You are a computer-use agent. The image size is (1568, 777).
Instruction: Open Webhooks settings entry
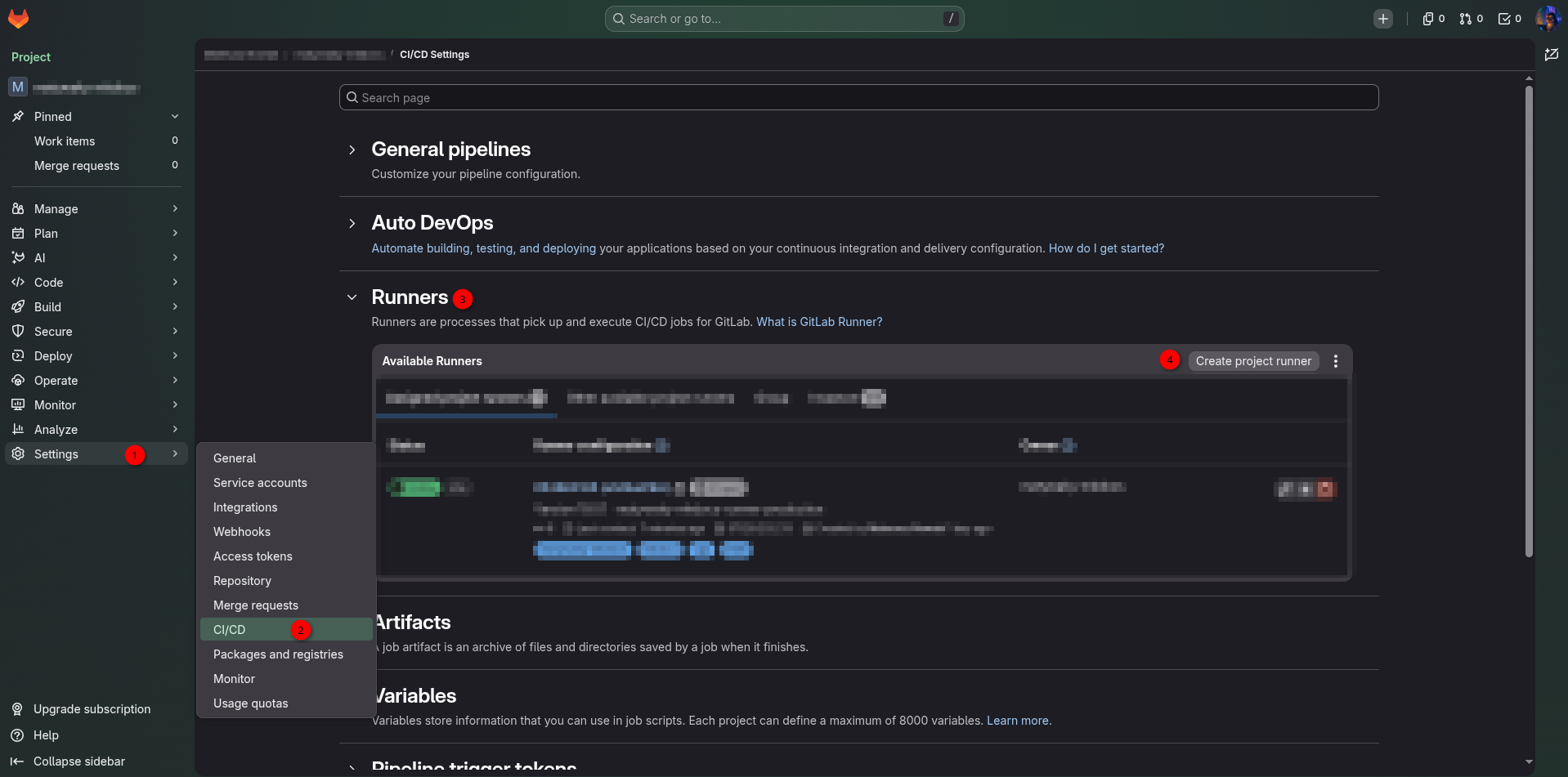pyautogui.click(x=286, y=532)
